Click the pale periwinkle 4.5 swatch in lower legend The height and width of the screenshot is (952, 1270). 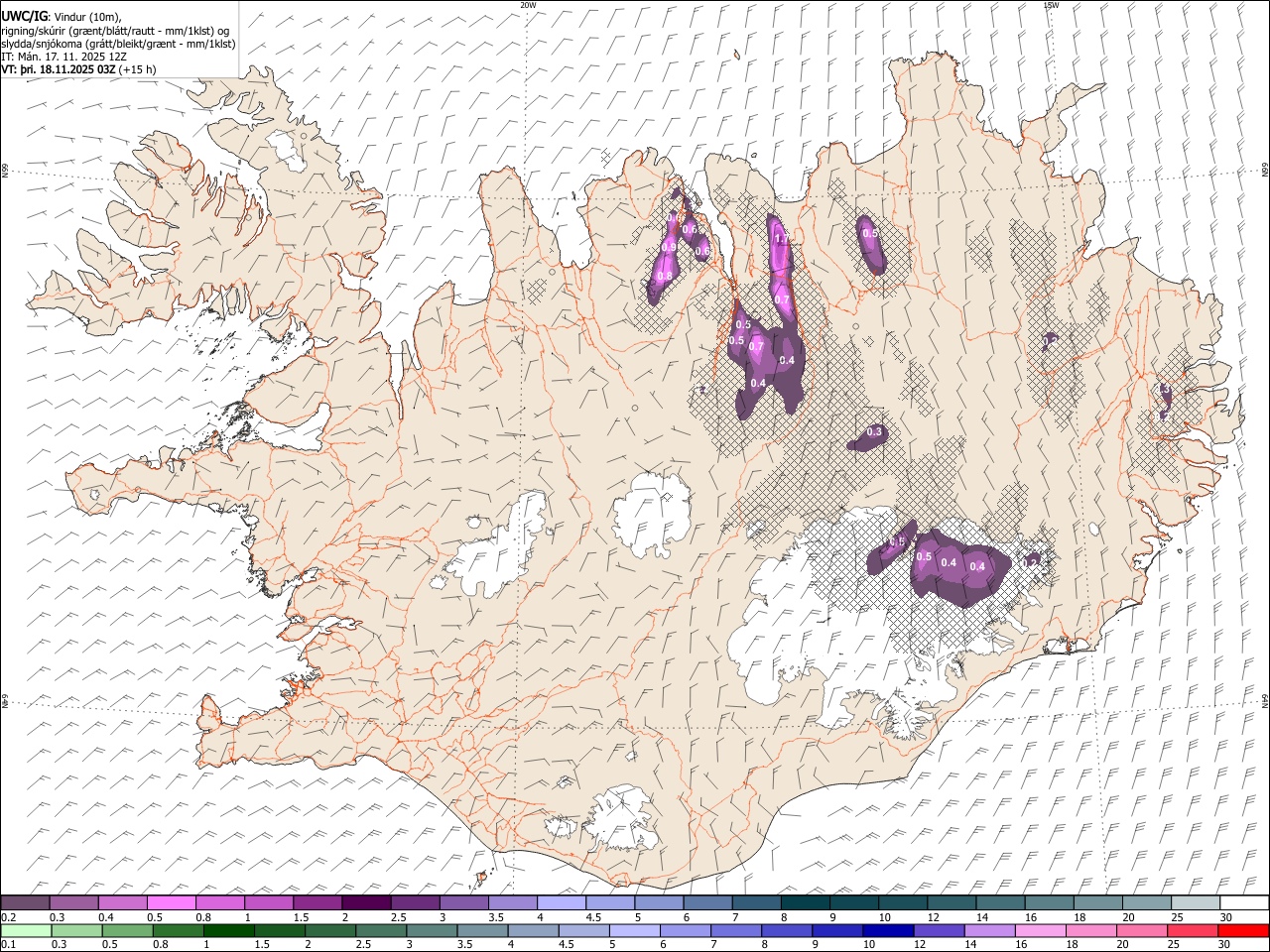click(584, 930)
